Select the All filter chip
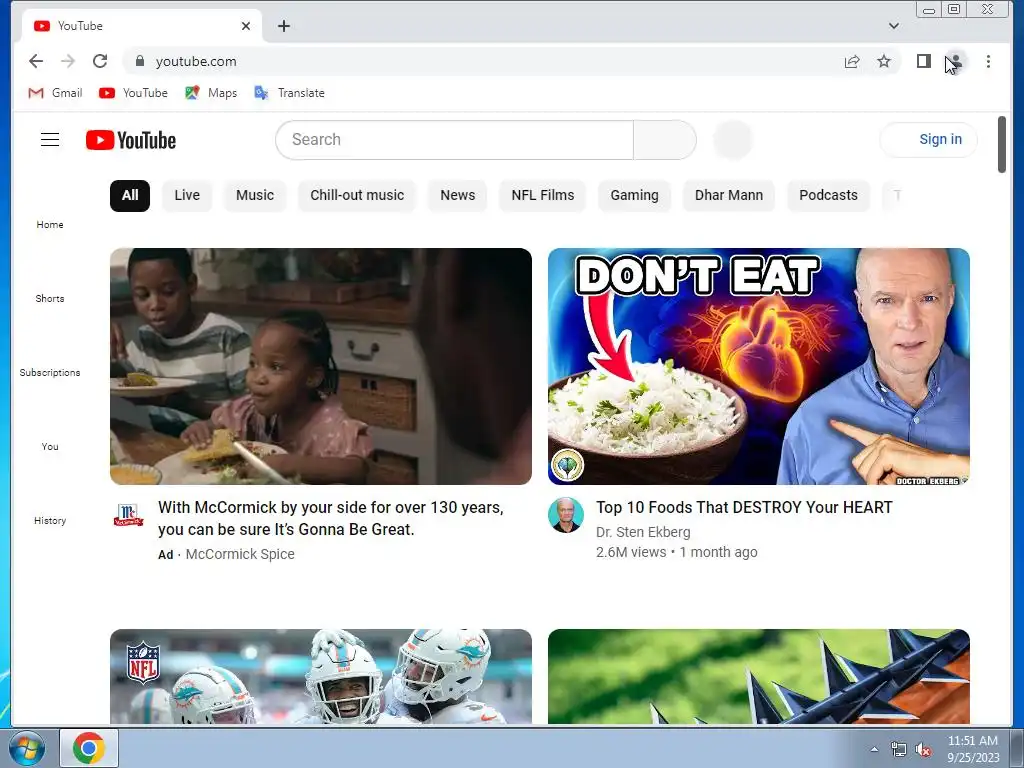 [130, 195]
